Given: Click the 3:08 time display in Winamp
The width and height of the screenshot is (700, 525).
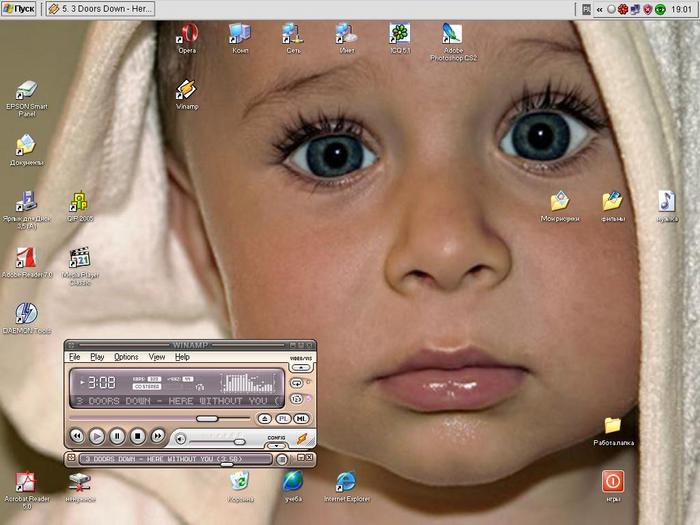Looking at the screenshot, I should pyautogui.click(x=102, y=383).
